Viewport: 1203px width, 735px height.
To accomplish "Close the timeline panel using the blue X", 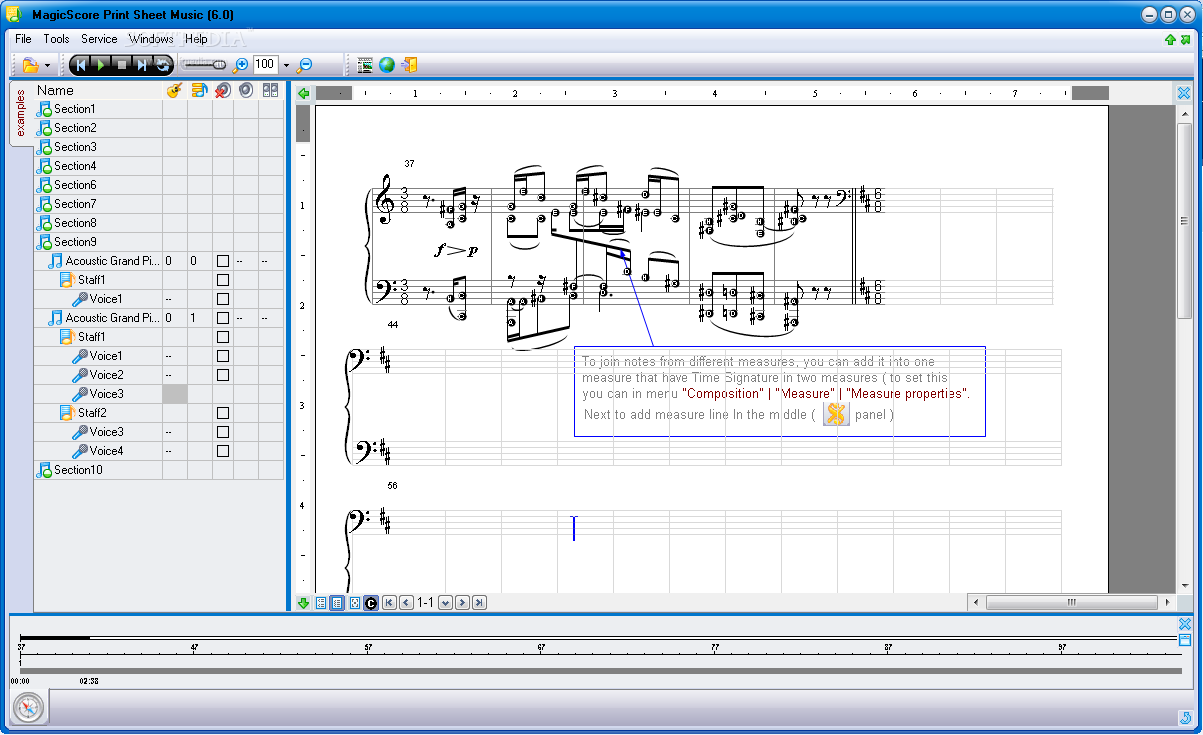I will tap(1185, 624).
